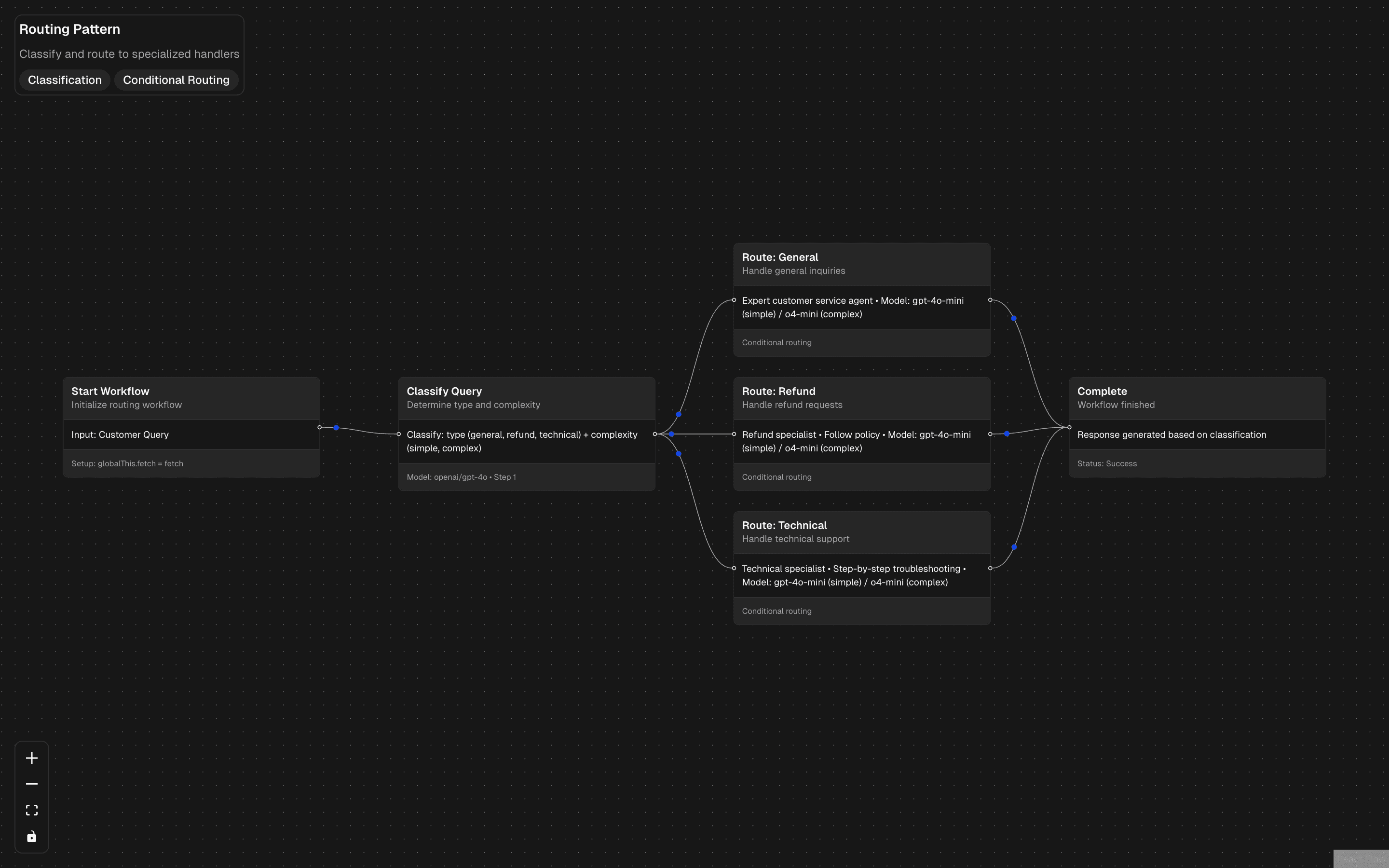The width and height of the screenshot is (1389, 868).
Task: Click the output port of Start Workflow
Action: point(320,427)
